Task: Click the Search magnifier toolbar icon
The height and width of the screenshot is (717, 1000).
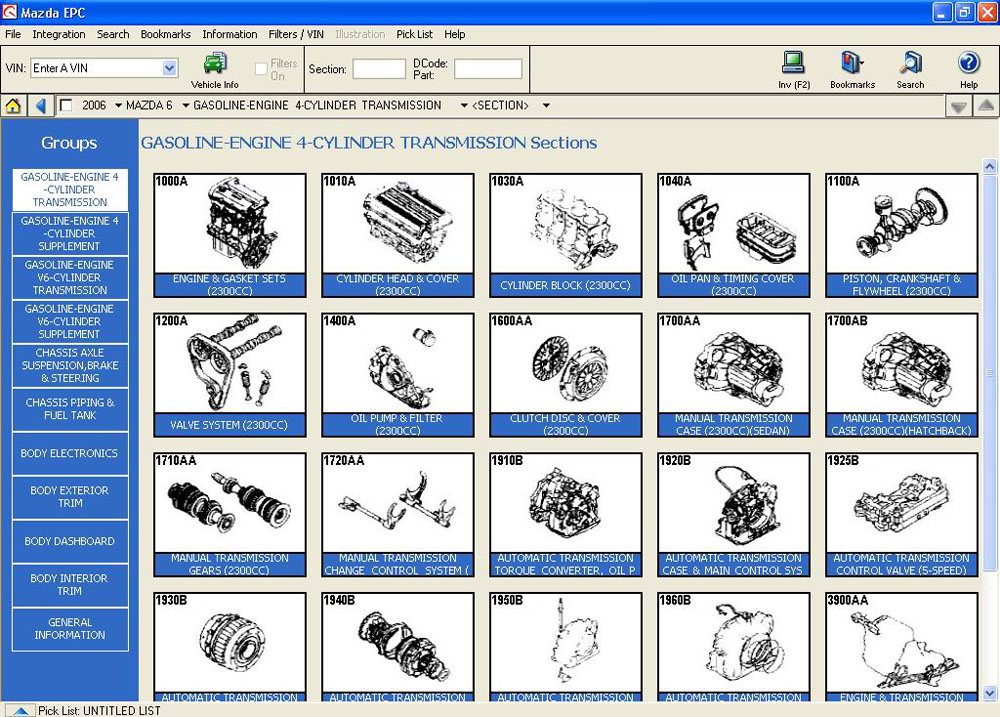Action: coord(910,64)
